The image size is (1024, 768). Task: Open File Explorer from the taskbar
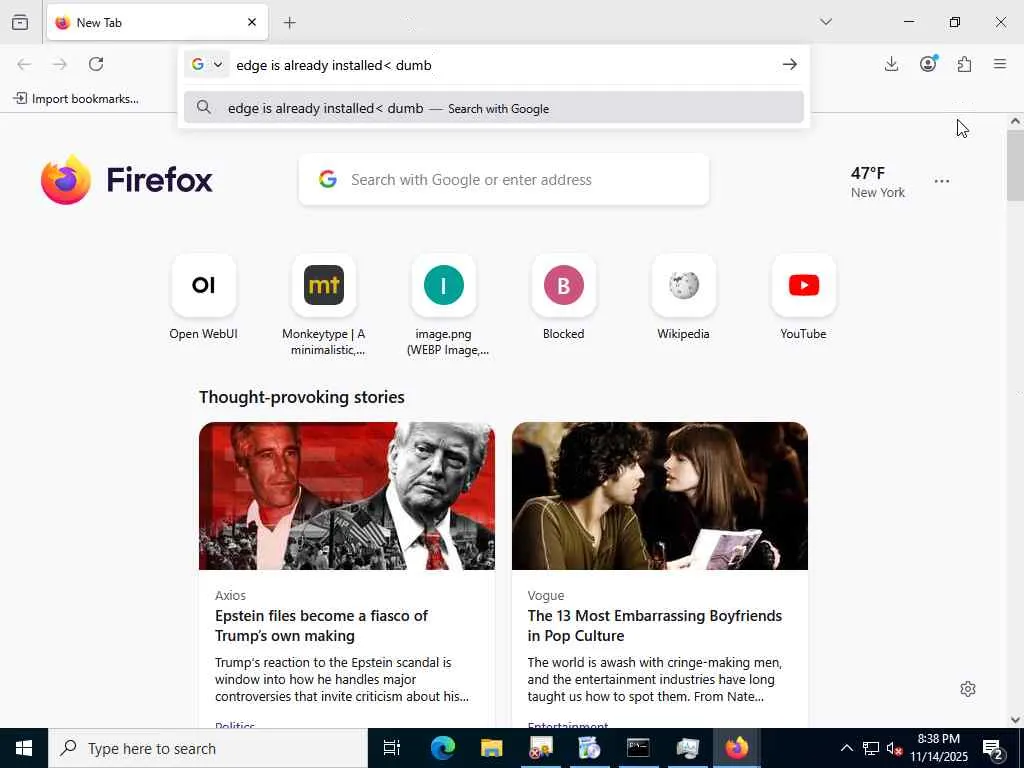point(491,748)
